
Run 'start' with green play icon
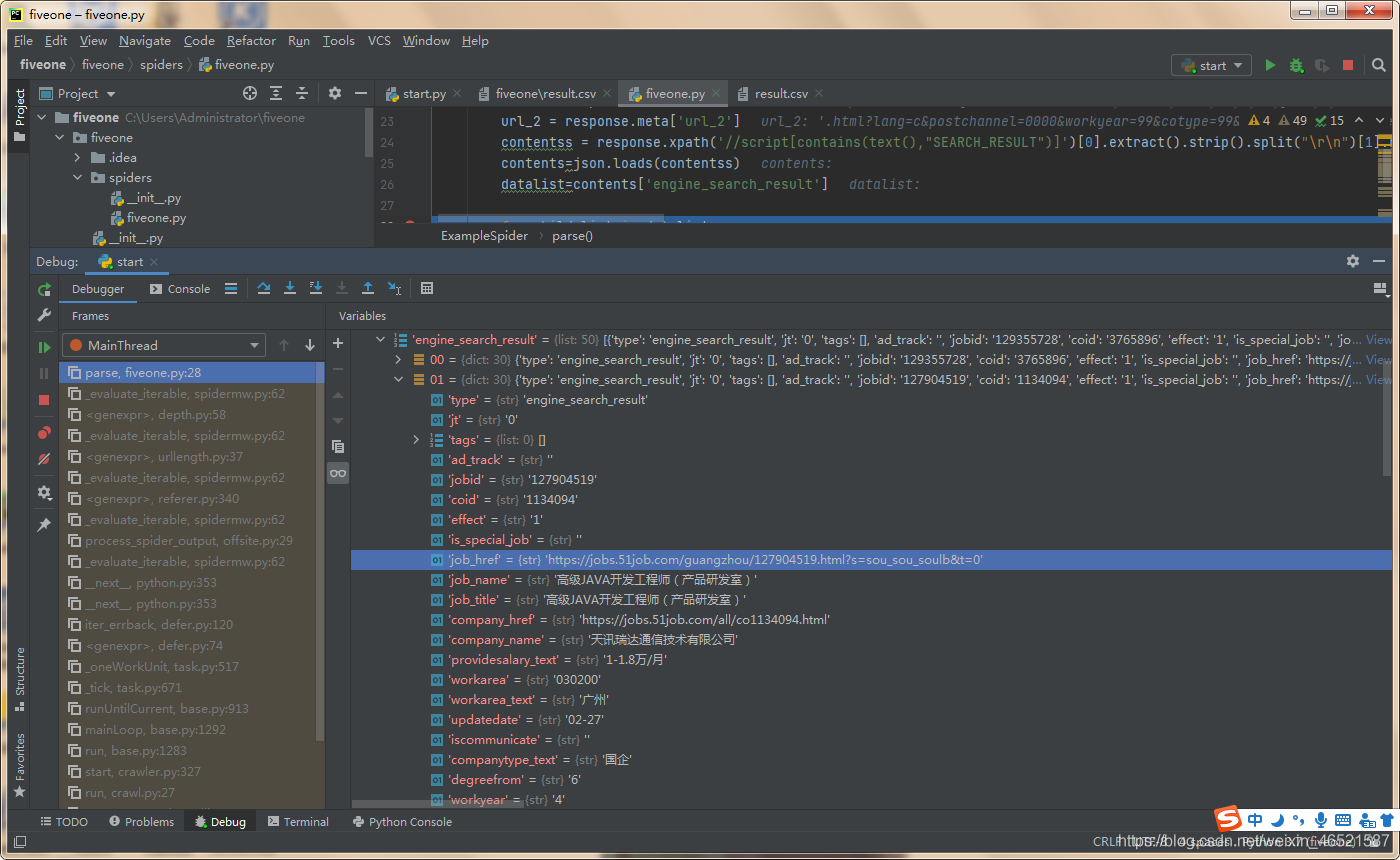[1270, 65]
